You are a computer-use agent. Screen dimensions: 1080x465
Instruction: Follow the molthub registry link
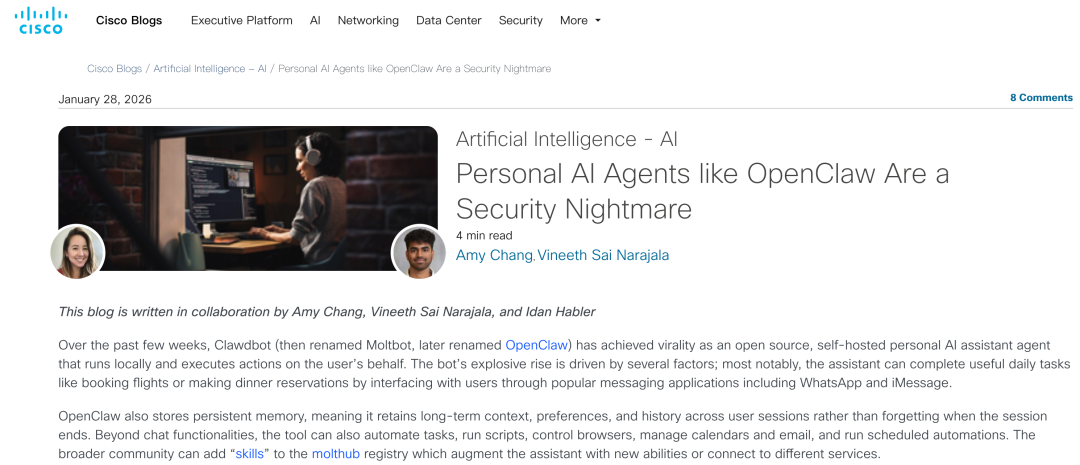pyautogui.click(x=336, y=454)
